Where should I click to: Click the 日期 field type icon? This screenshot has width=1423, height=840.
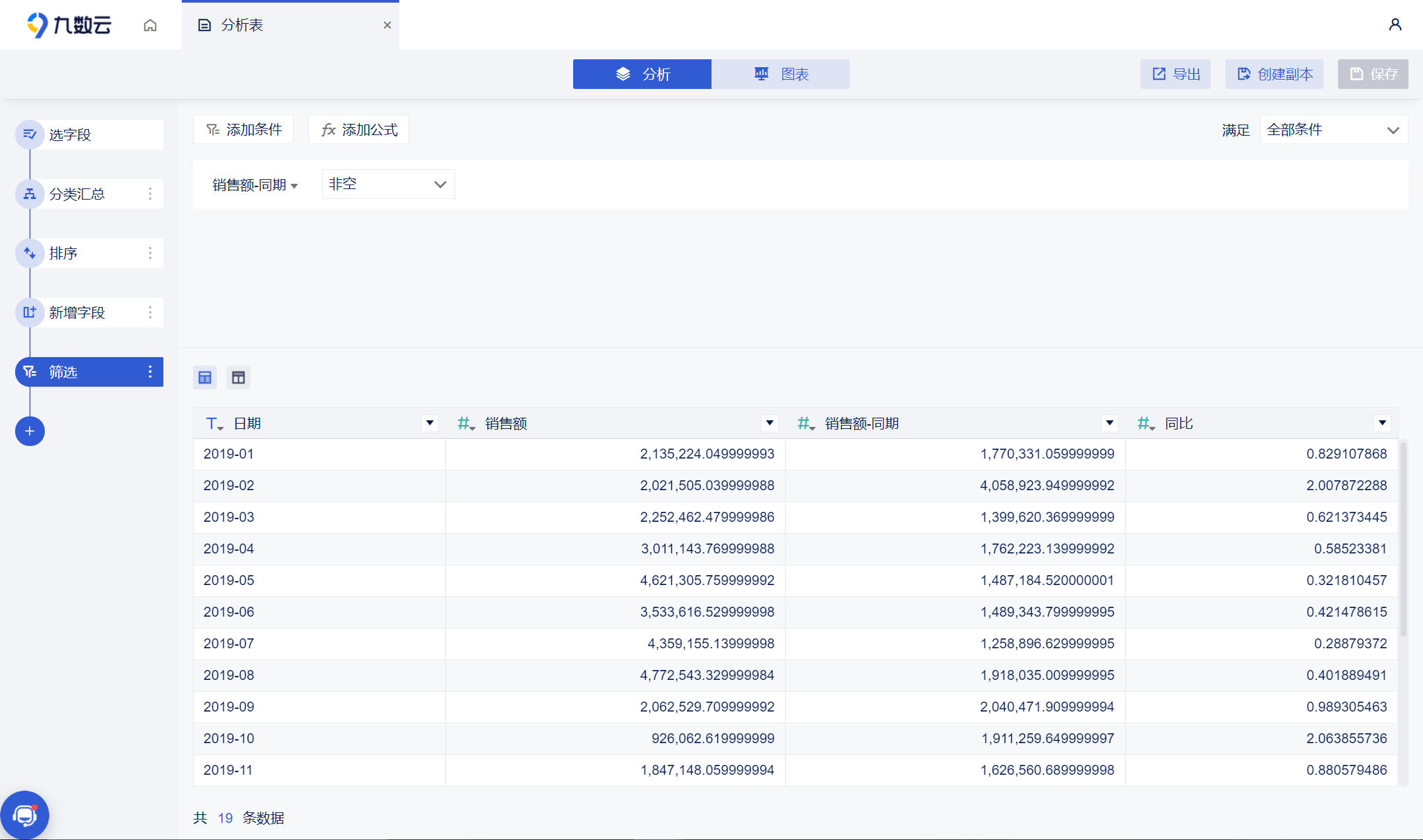click(214, 424)
